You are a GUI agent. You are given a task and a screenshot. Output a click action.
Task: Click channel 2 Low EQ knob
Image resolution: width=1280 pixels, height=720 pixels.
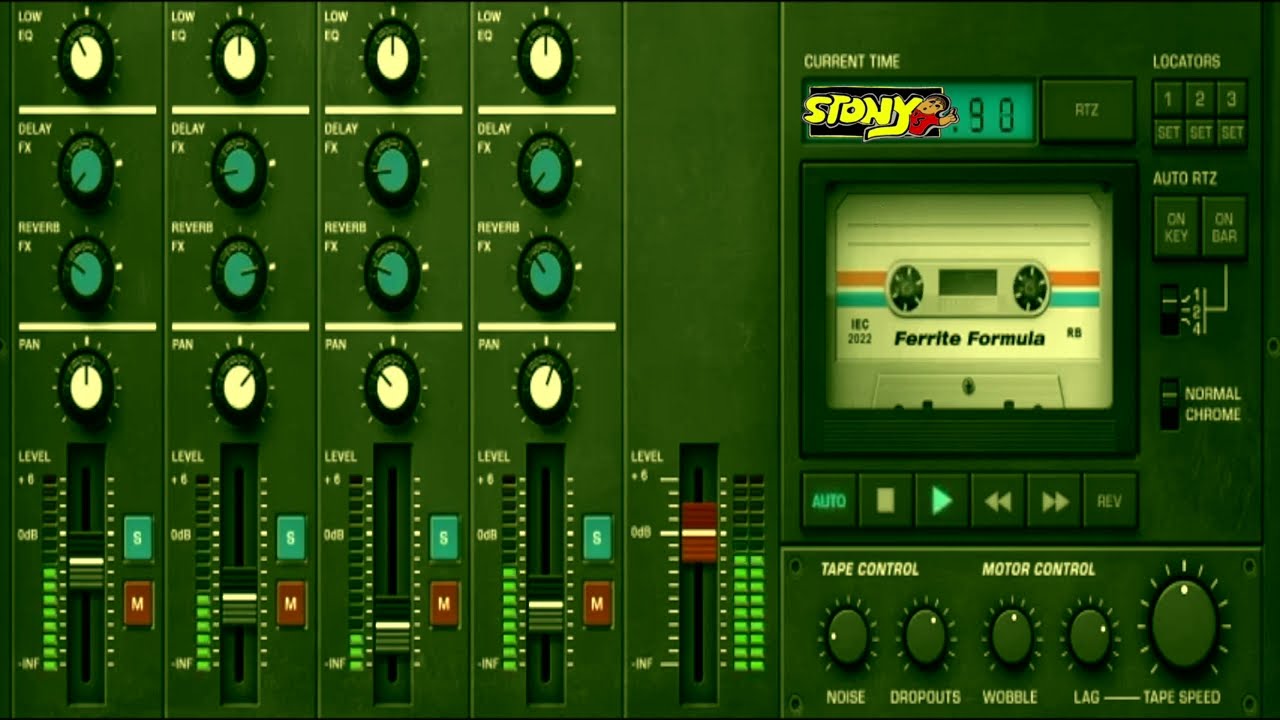[240, 58]
